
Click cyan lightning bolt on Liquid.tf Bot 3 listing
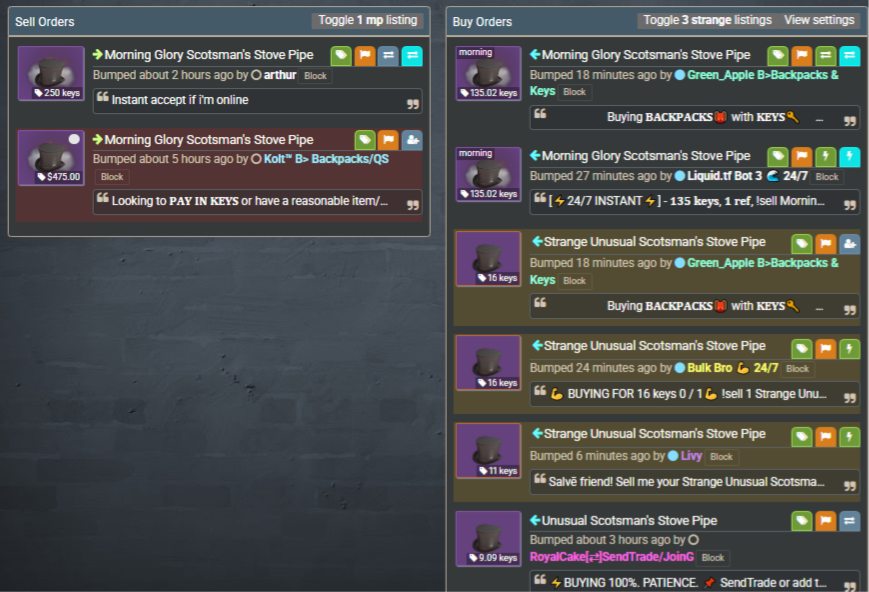849,157
